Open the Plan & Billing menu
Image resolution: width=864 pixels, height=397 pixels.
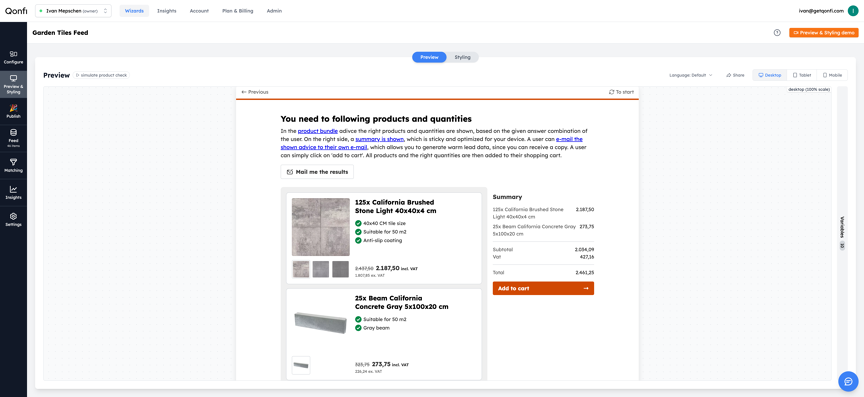click(237, 10)
